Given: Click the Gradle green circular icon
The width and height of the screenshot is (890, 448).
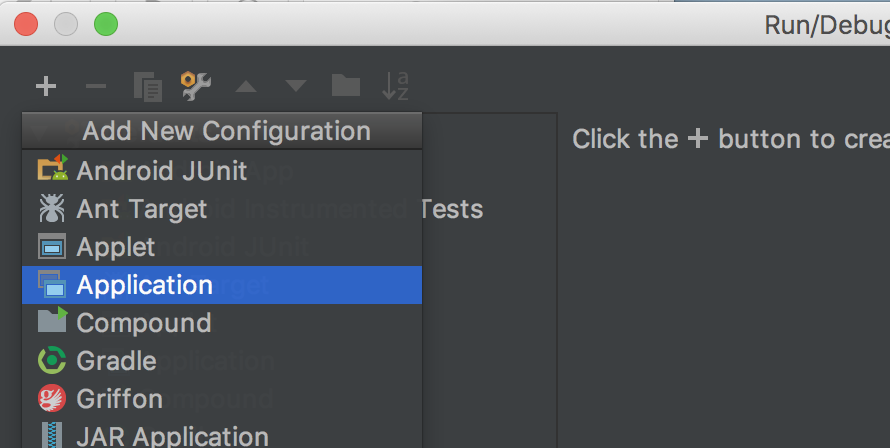Looking at the screenshot, I should pyautogui.click(x=51, y=361).
